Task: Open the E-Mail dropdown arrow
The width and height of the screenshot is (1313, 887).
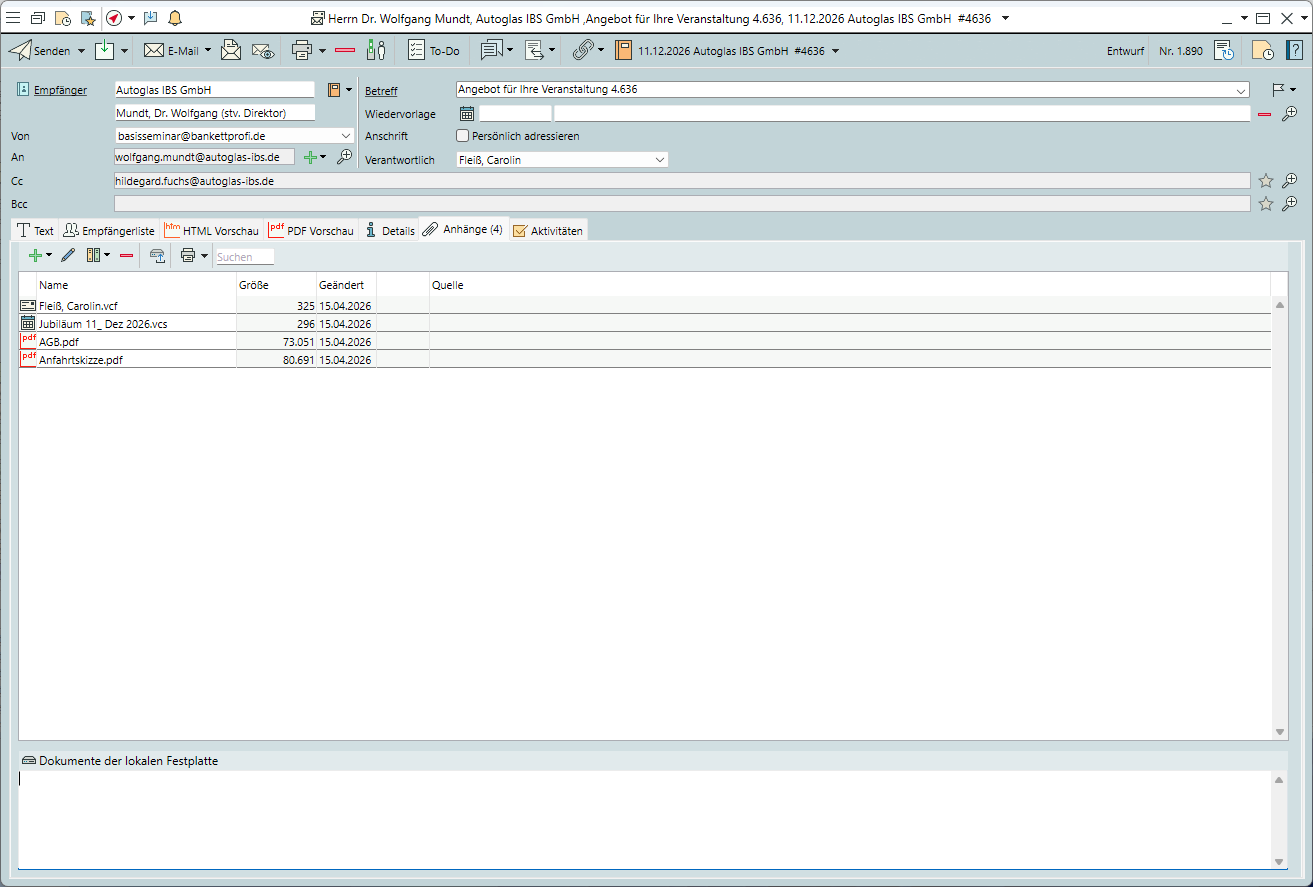Action: [x=208, y=50]
